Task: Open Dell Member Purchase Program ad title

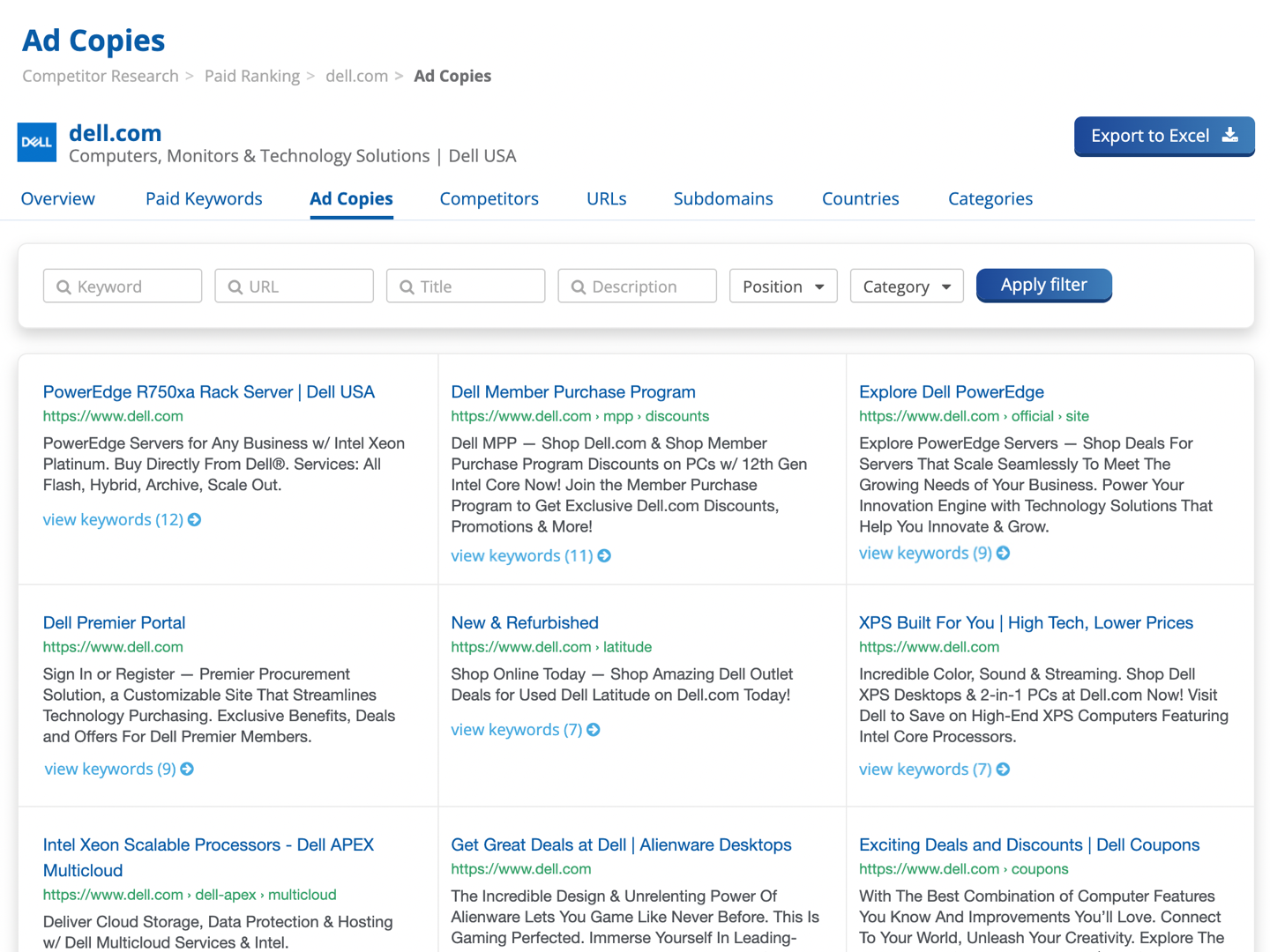Action: [573, 391]
